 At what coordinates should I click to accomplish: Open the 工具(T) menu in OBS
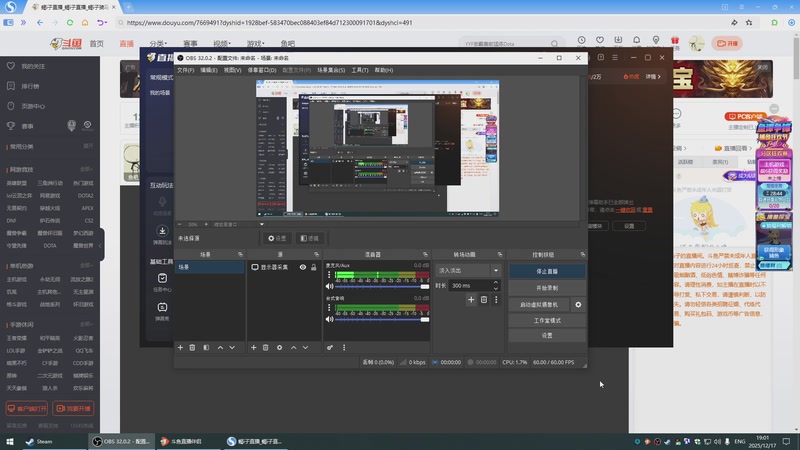360,70
